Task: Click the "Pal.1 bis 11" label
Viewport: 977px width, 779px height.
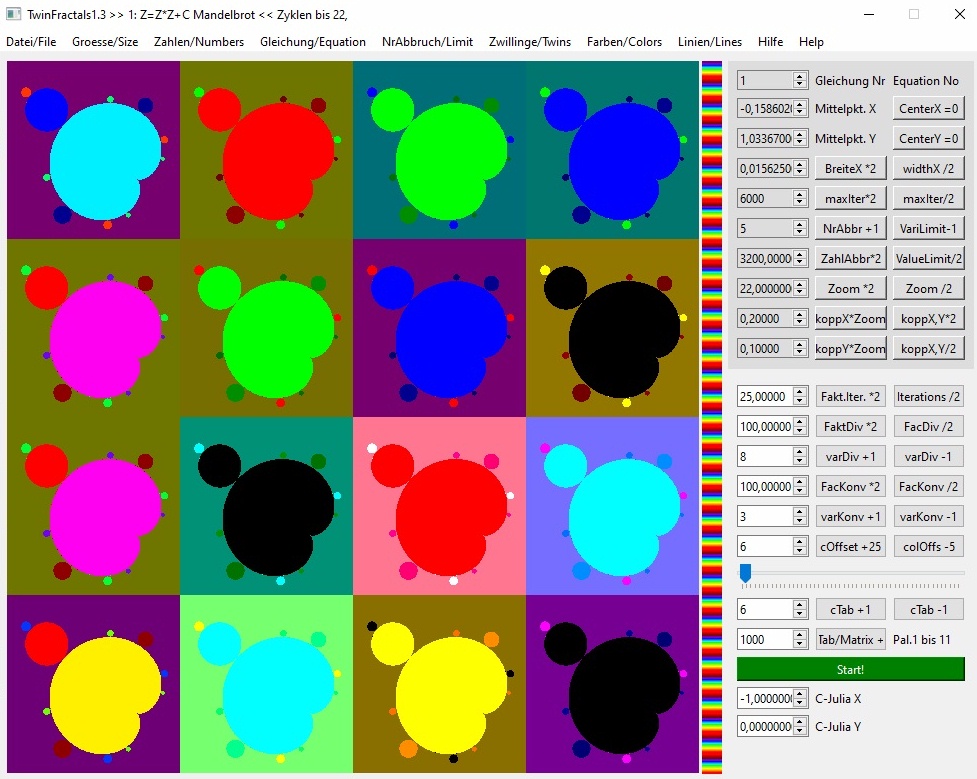Action: 922,639
